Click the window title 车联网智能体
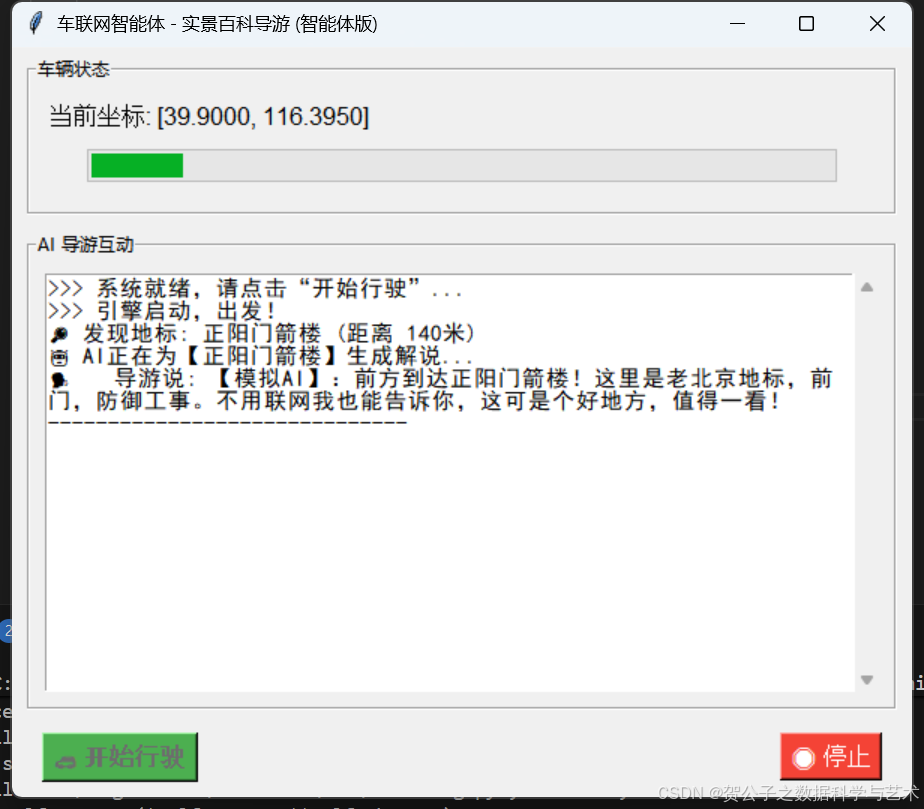This screenshot has height=809, width=924. (x=117, y=23)
